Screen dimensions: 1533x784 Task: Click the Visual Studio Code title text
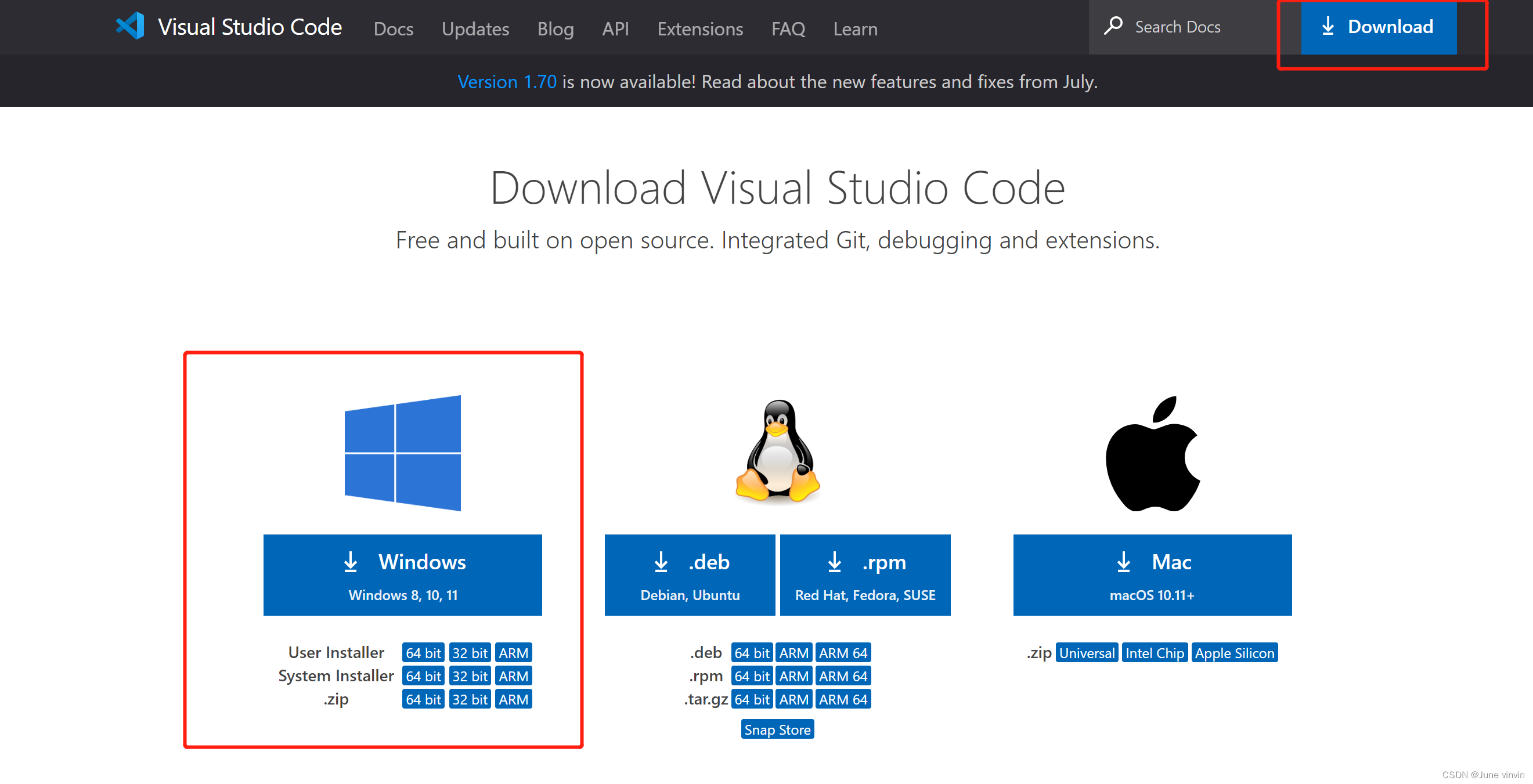[x=250, y=27]
